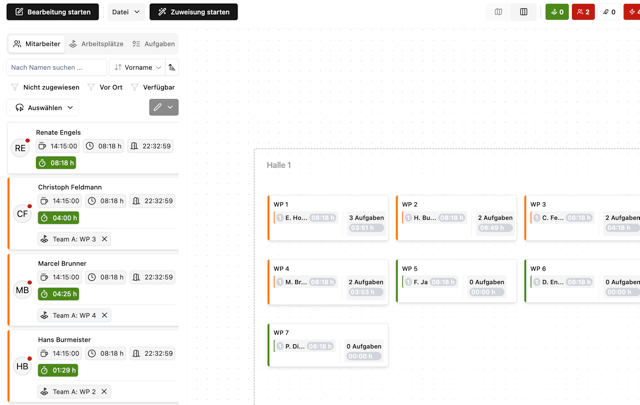Click the red employees counter badge
Viewport: 640px width, 405px height.
pyautogui.click(x=583, y=12)
